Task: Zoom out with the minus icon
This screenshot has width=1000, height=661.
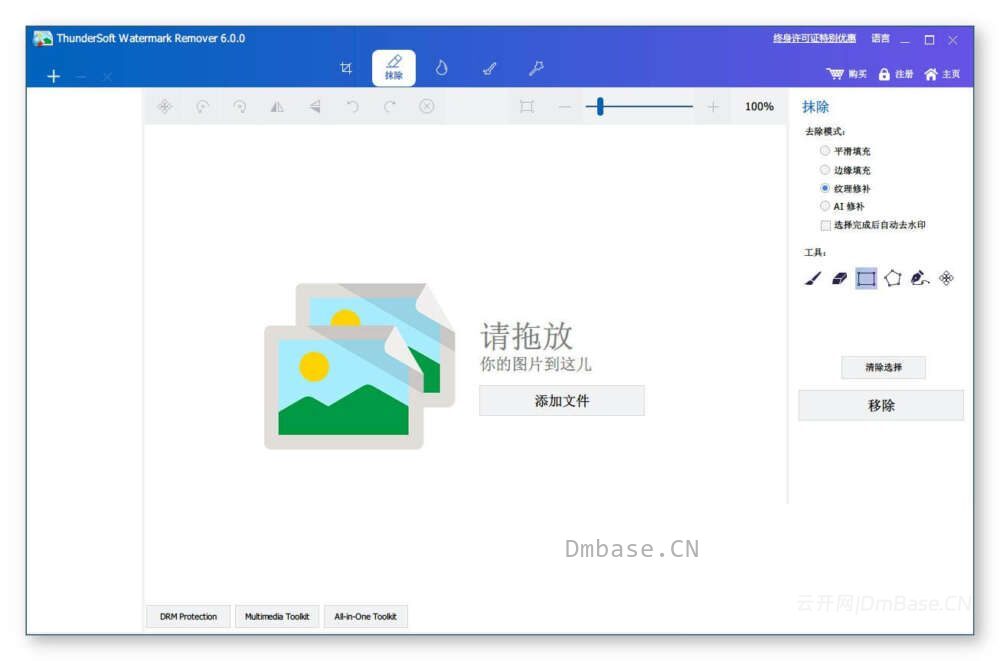Action: pyautogui.click(x=564, y=107)
